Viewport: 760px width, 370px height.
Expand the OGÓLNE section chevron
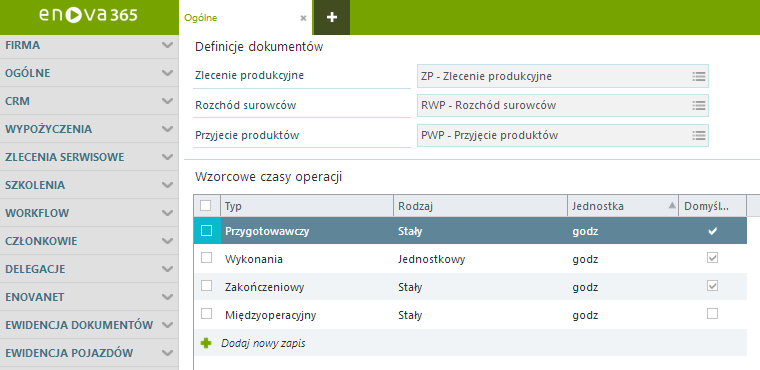pos(167,73)
